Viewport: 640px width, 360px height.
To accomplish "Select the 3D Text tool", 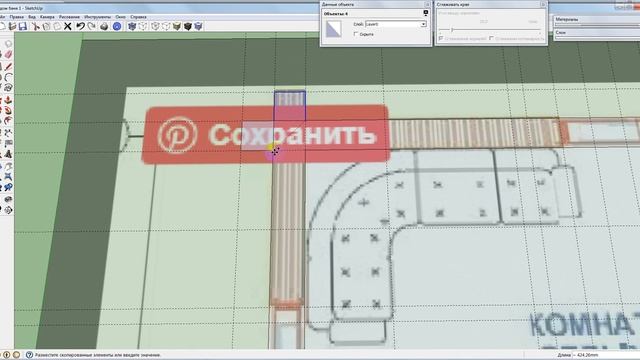I will click(8, 154).
